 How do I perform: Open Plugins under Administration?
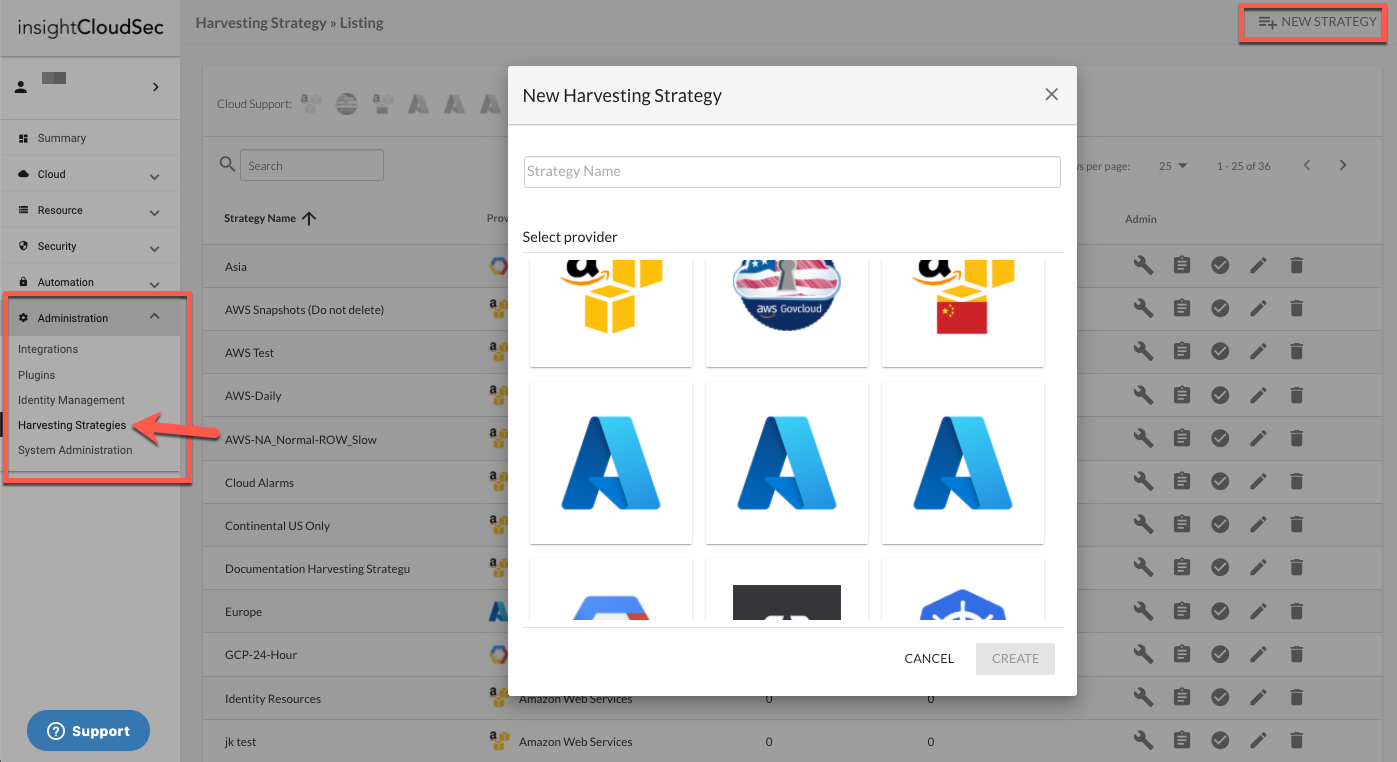click(x=37, y=375)
